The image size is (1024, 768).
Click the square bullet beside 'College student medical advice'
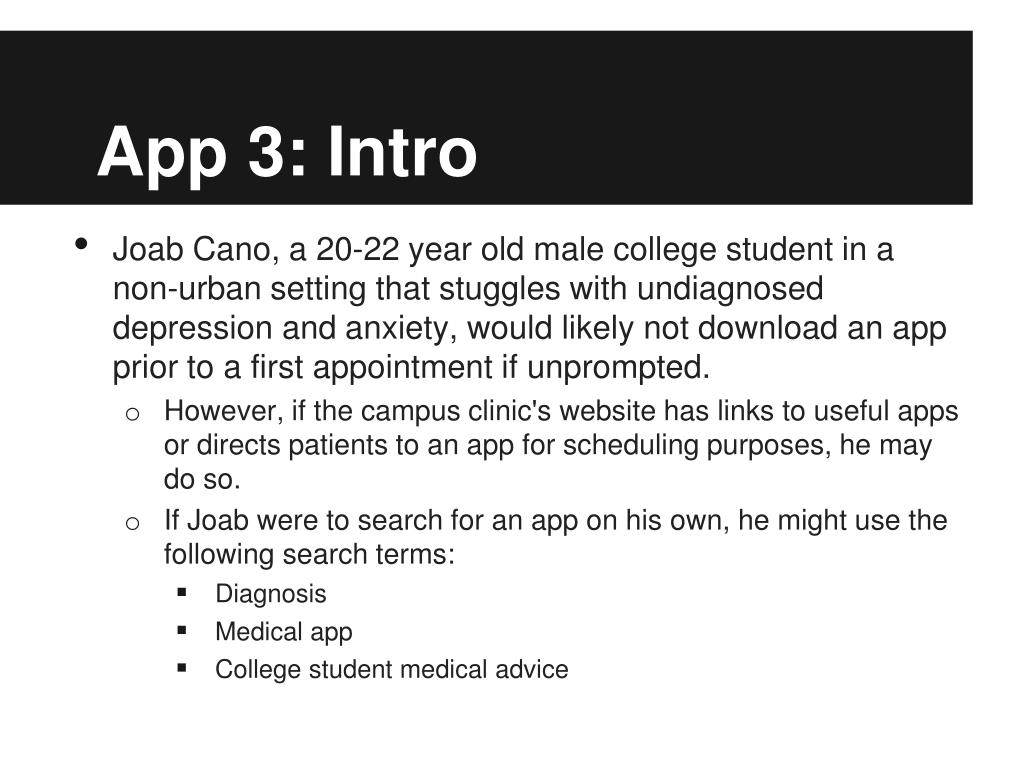pyautogui.click(x=182, y=668)
